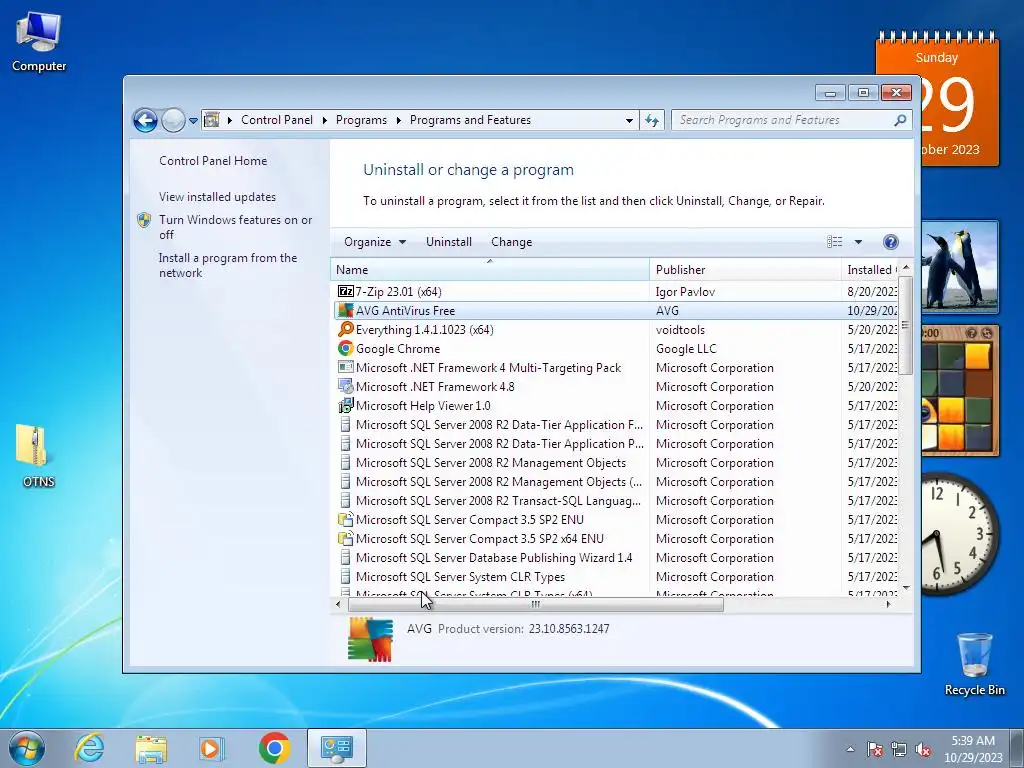Launch Windows Media Player from taskbar
Viewport: 1024px width, 768px height.
coord(211,748)
